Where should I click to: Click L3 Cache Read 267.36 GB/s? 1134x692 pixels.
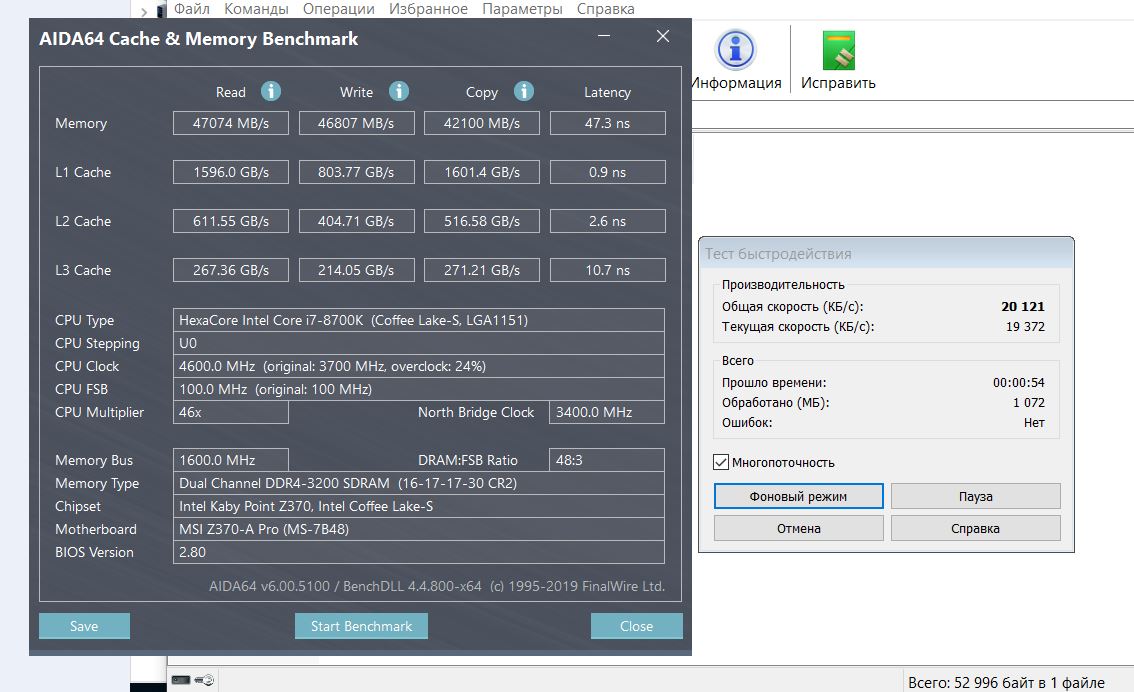tap(231, 270)
